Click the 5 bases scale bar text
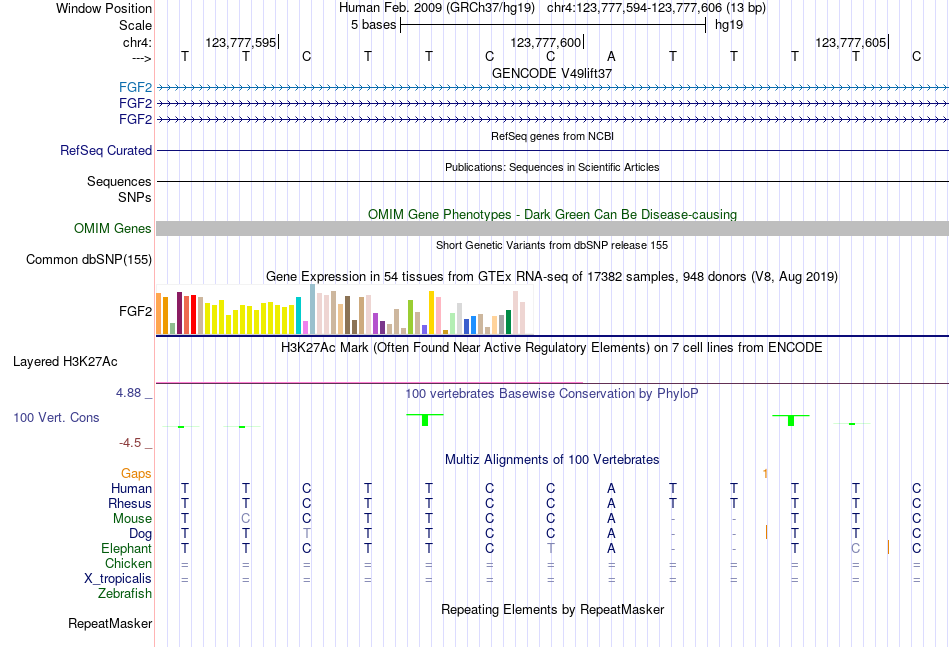 [x=373, y=25]
